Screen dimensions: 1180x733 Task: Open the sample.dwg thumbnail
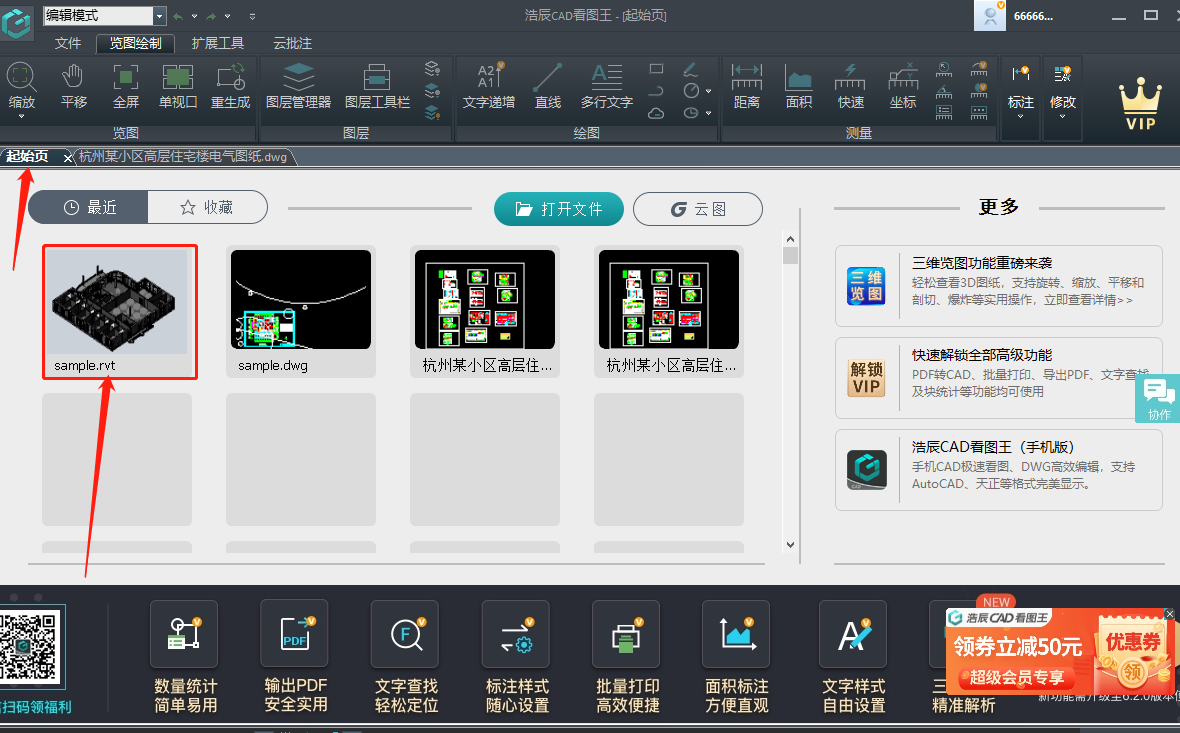coord(301,312)
